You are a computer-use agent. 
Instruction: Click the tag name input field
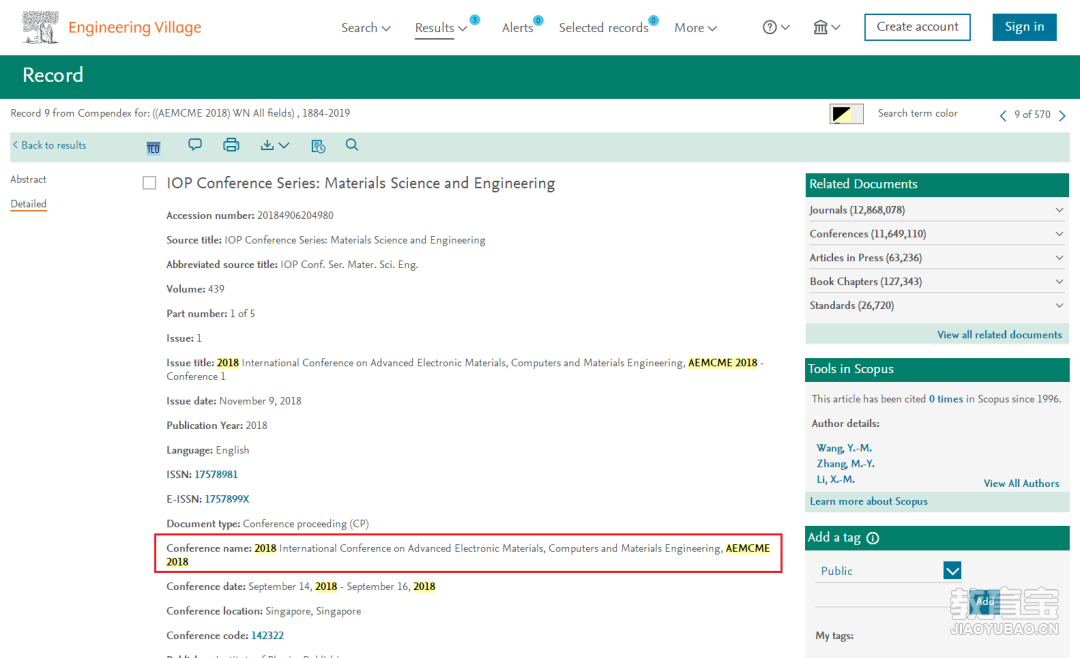(889, 597)
